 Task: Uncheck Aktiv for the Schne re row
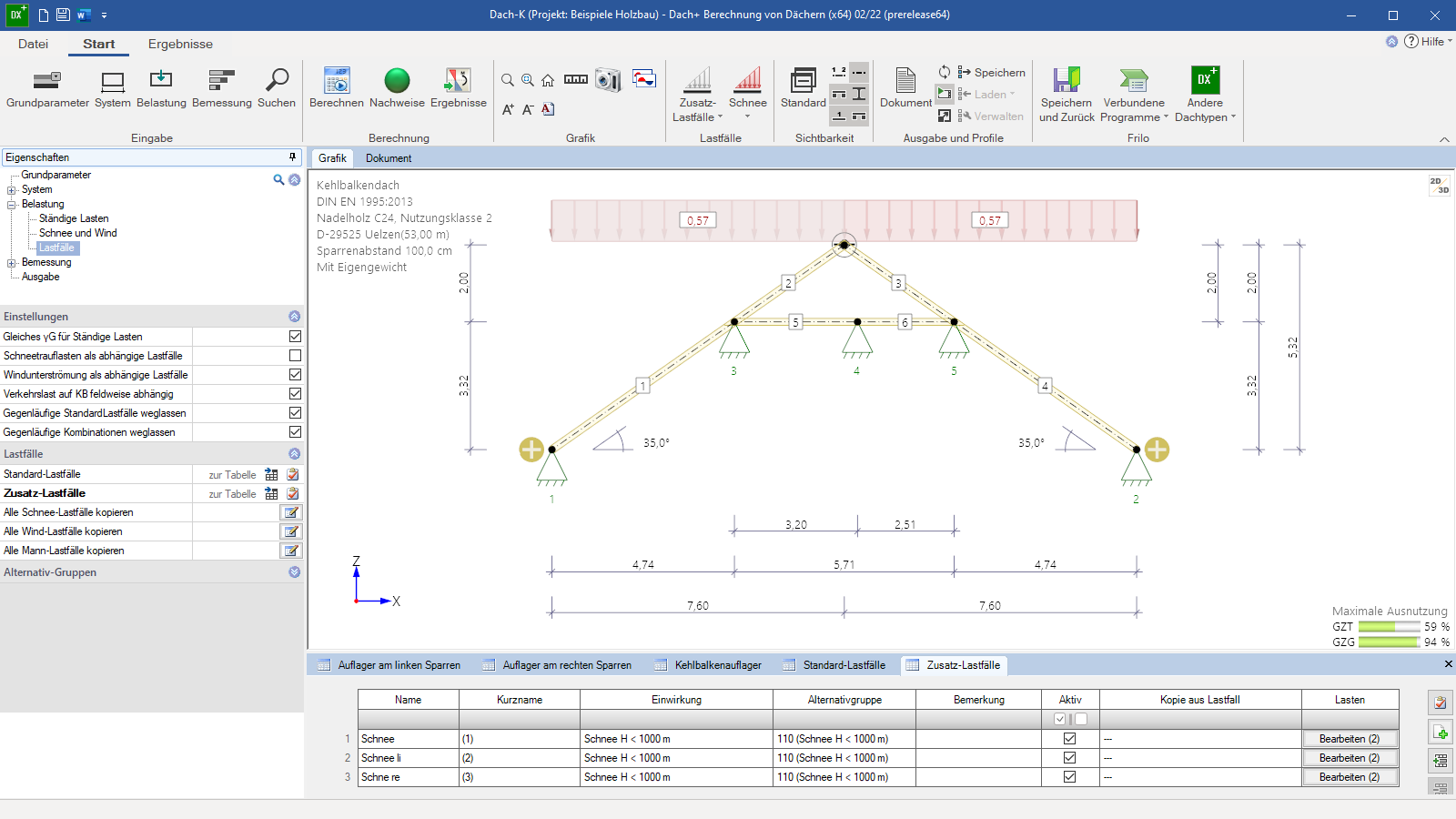click(x=1069, y=777)
